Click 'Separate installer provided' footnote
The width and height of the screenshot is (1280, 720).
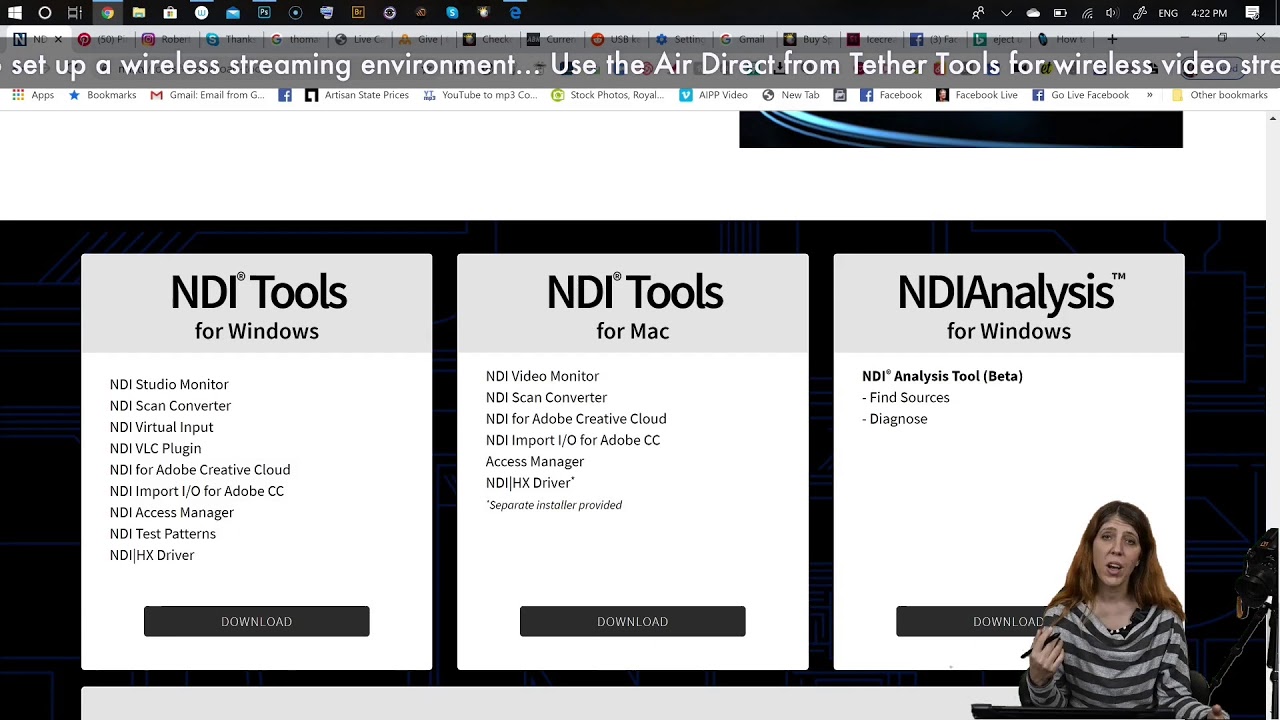tap(554, 505)
